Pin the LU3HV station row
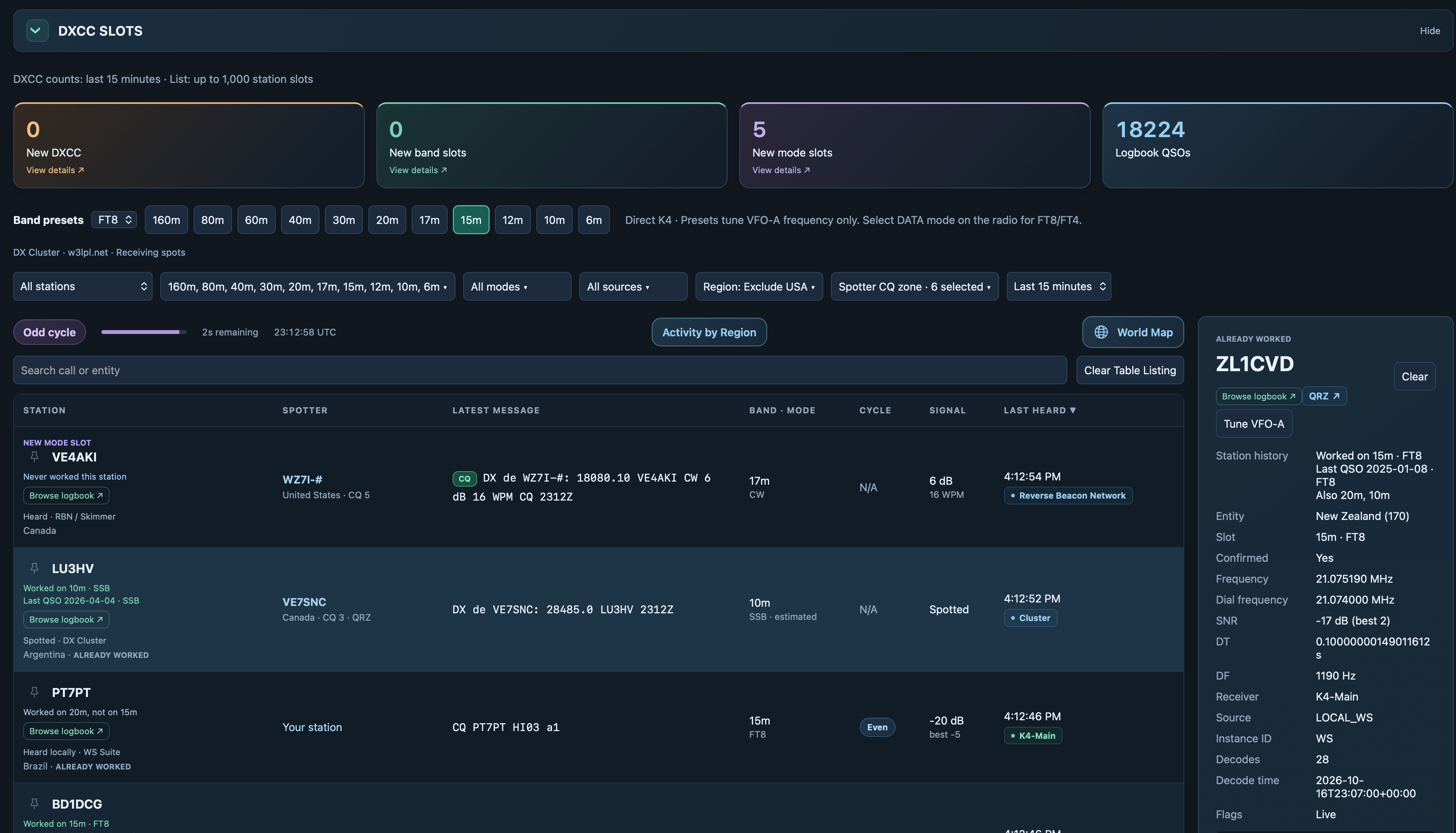 click(x=34, y=568)
